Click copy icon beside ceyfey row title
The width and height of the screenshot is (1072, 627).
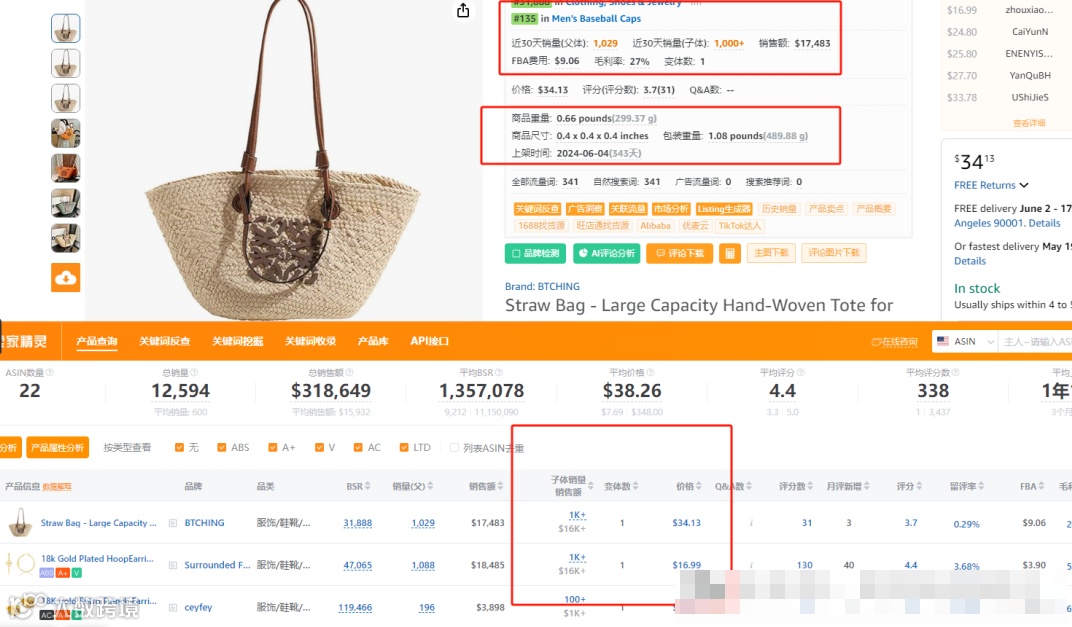173,607
